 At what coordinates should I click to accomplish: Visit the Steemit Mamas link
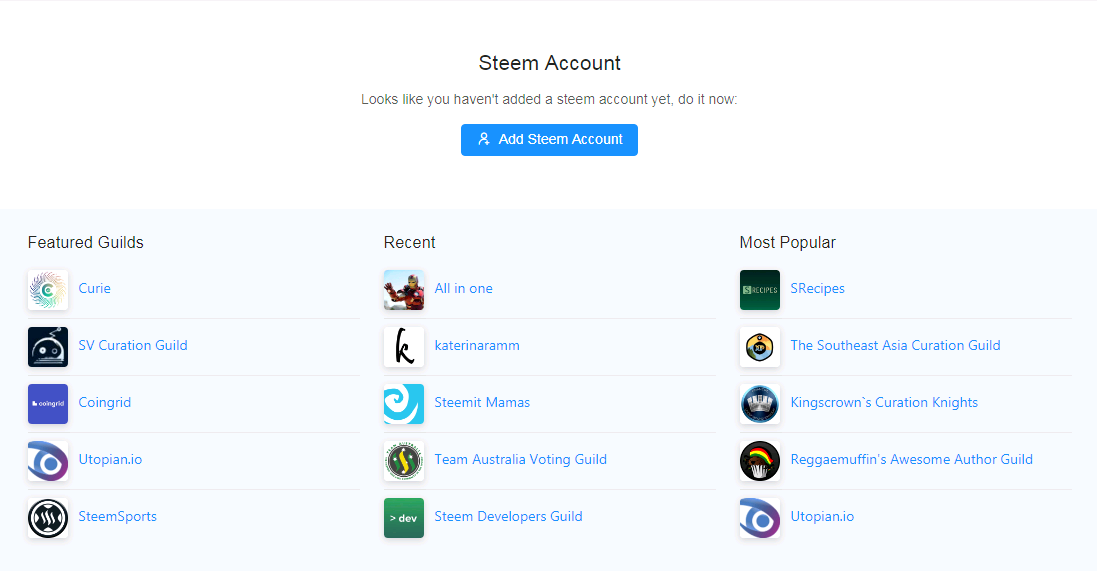coord(482,402)
